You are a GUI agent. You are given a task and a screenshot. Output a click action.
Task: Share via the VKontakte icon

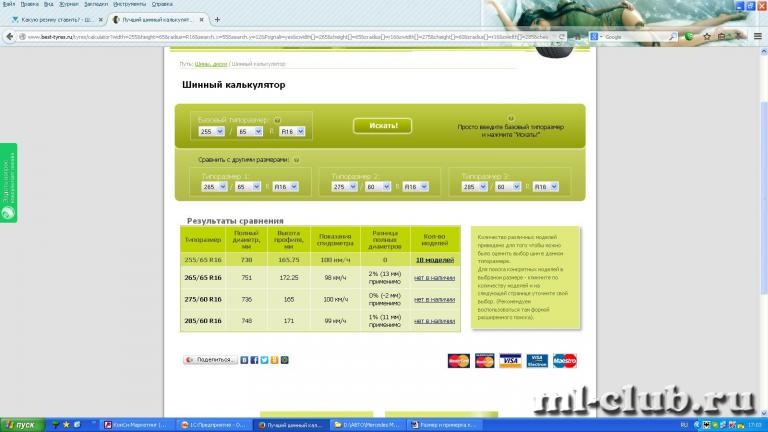[245, 360]
